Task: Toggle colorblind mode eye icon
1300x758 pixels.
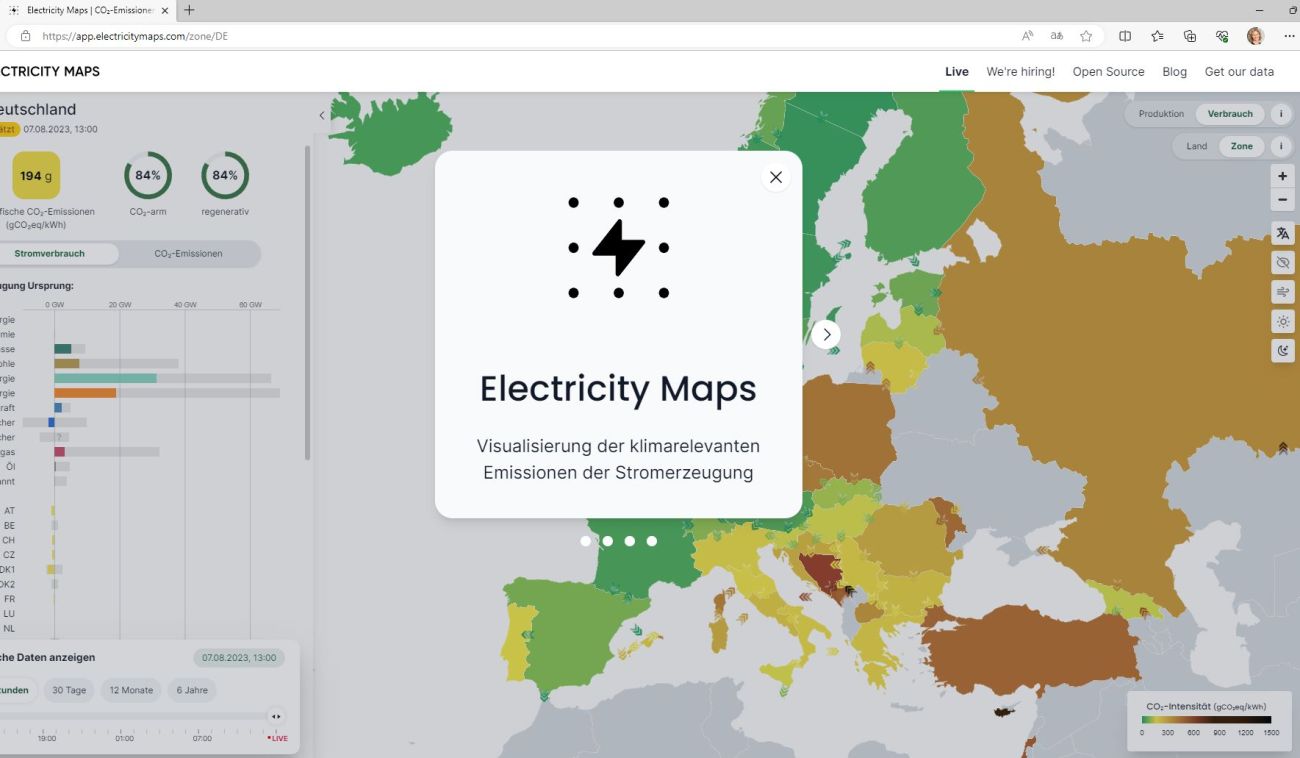Action: (x=1283, y=262)
